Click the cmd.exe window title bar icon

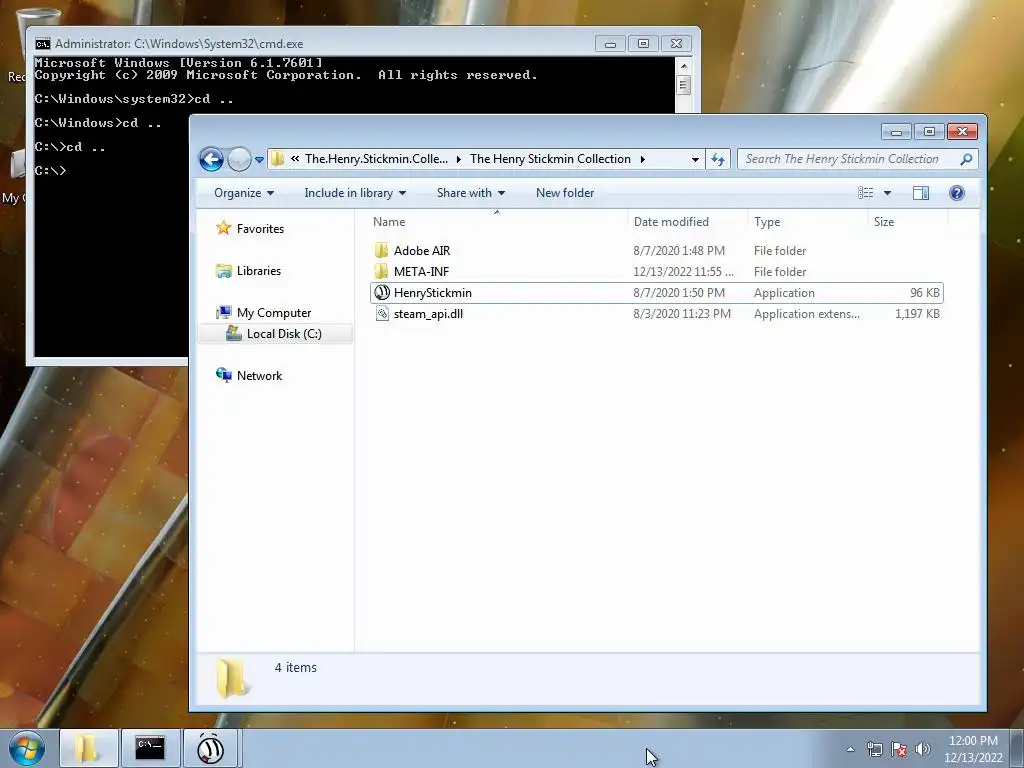click(x=42, y=44)
